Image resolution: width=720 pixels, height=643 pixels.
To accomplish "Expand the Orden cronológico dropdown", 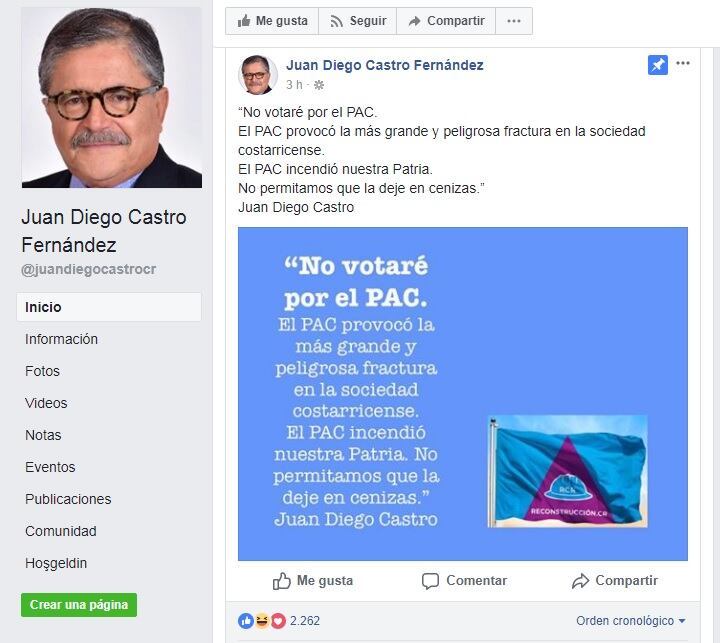I will [631, 621].
